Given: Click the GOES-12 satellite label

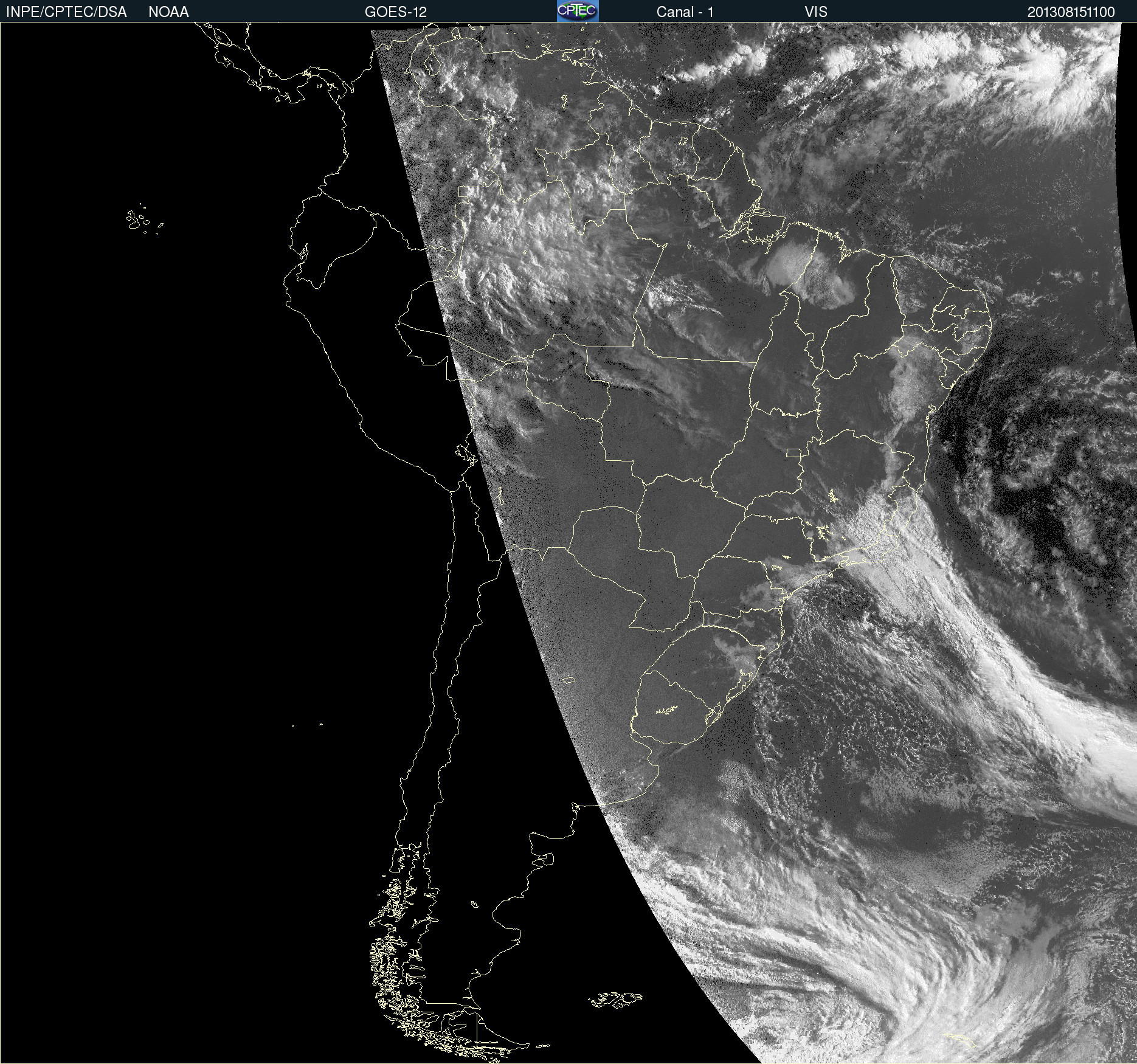Looking at the screenshot, I should click(x=396, y=12).
